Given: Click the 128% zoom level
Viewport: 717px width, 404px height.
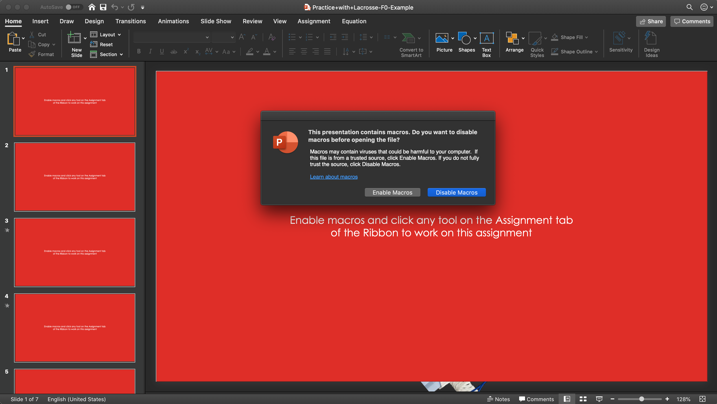Looking at the screenshot, I should (684, 399).
